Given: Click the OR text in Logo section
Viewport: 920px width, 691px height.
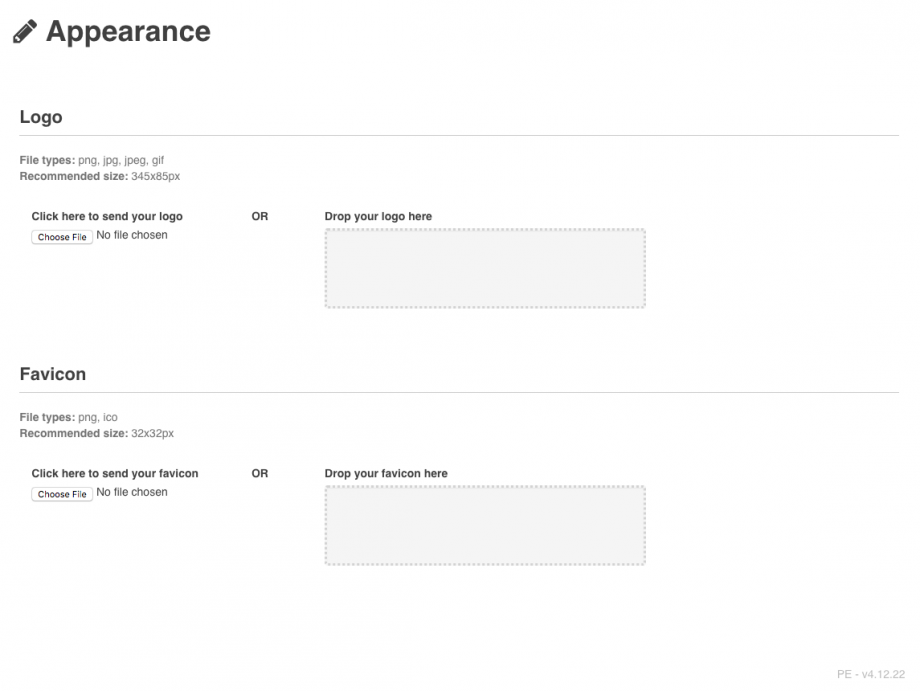Looking at the screenshot, I should pyautogui.click(x=260, y=216).
